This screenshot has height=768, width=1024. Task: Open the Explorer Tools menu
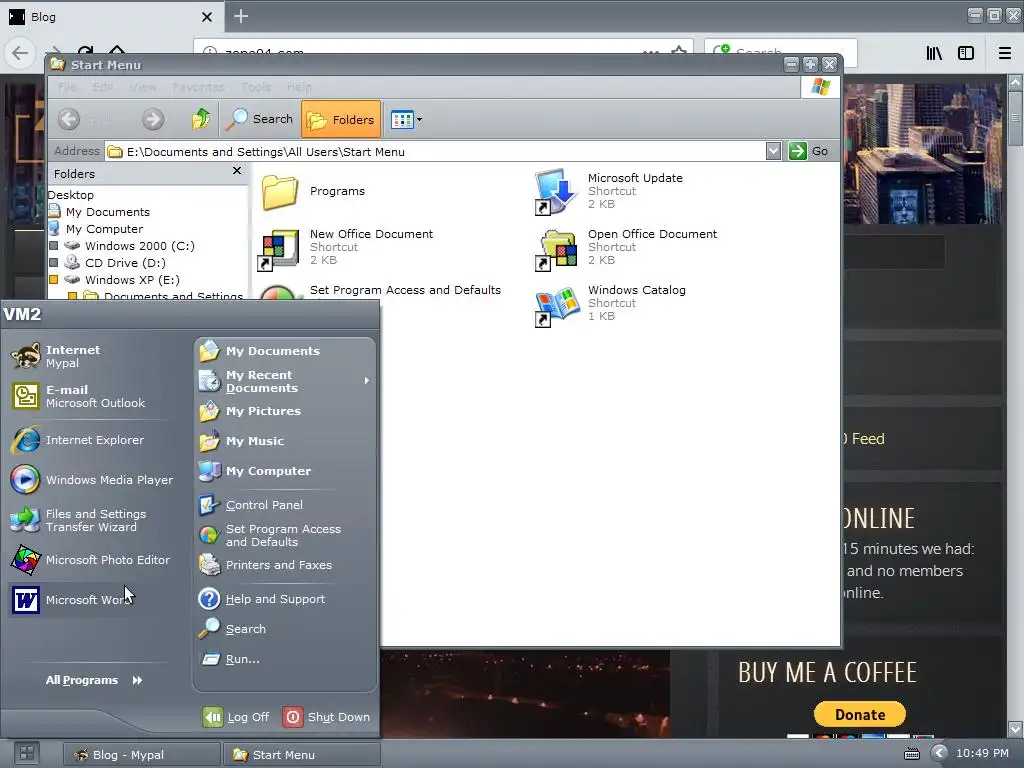255,87
